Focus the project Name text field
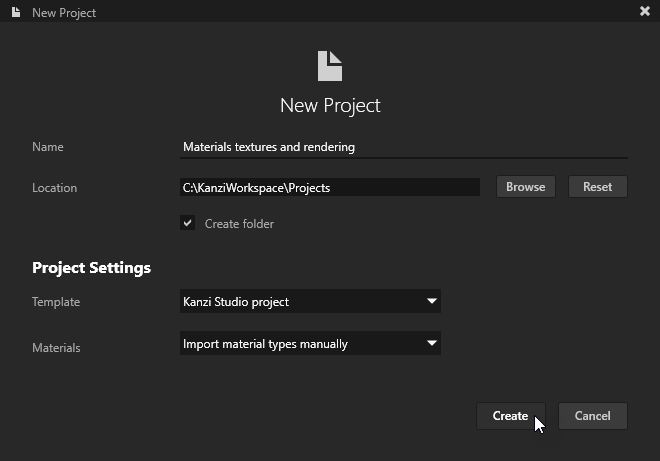The image size is (660, 461). 402,147
